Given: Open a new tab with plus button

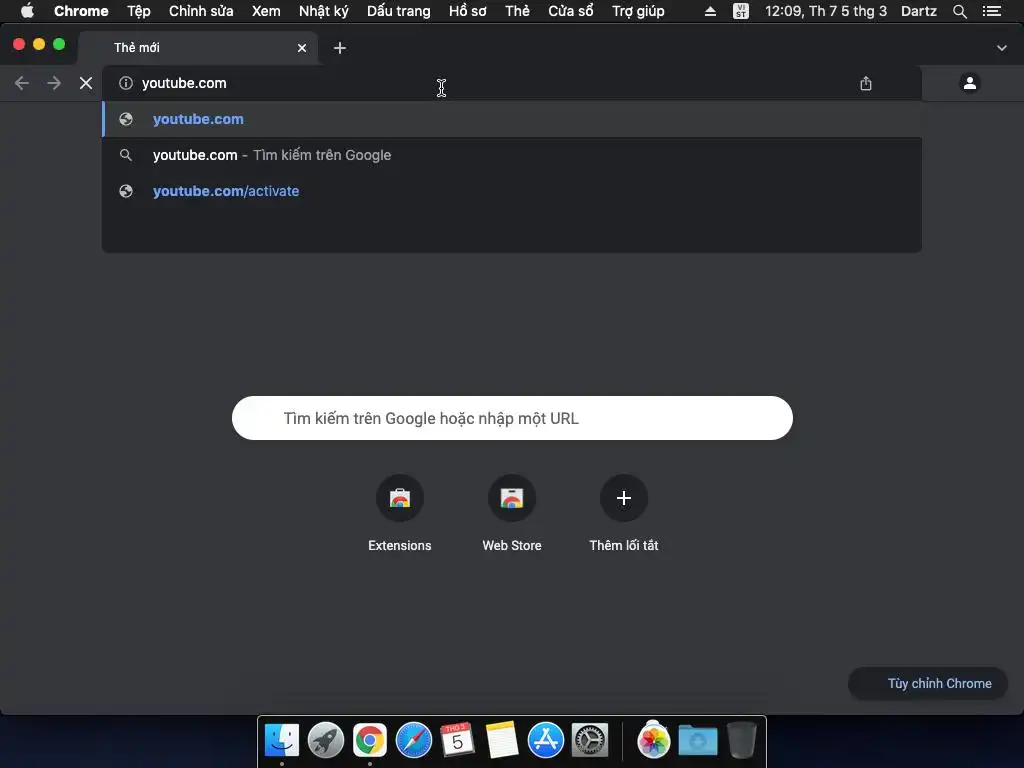Looking at the screenshot, I should [340, 48].
